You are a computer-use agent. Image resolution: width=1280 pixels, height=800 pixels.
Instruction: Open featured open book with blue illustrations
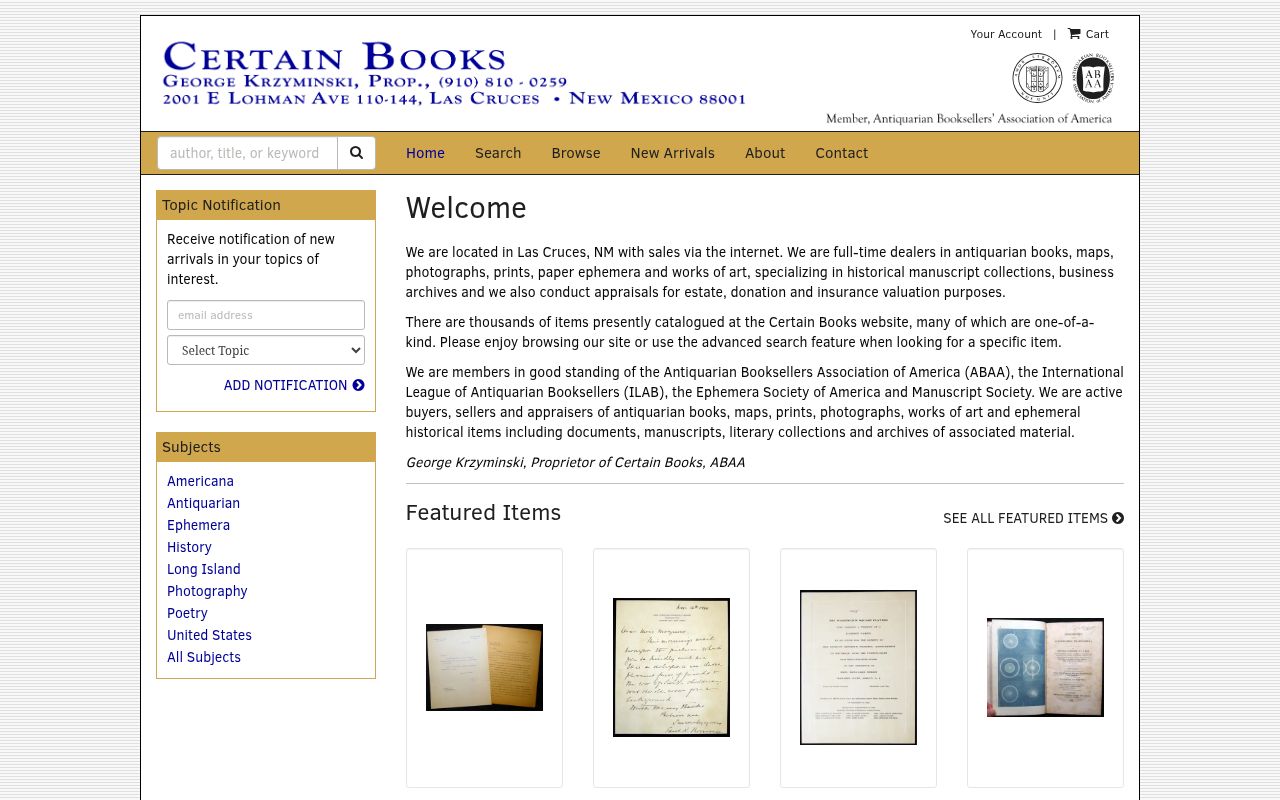[x=1045, y=667]
